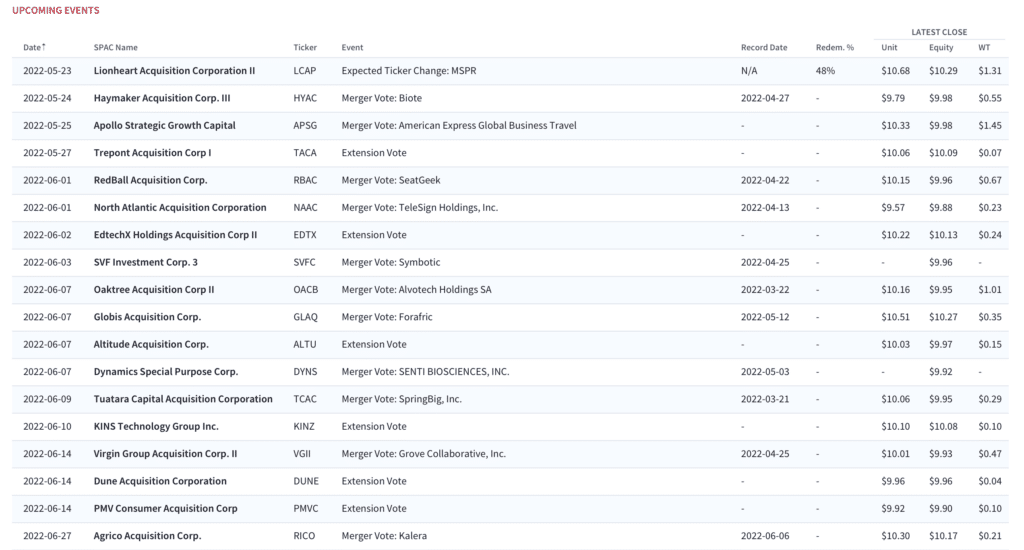Image resolution: width=1024 pixels, height=550 pixels.
Task: Click the OACB ticker
Action: pos(306,289)
